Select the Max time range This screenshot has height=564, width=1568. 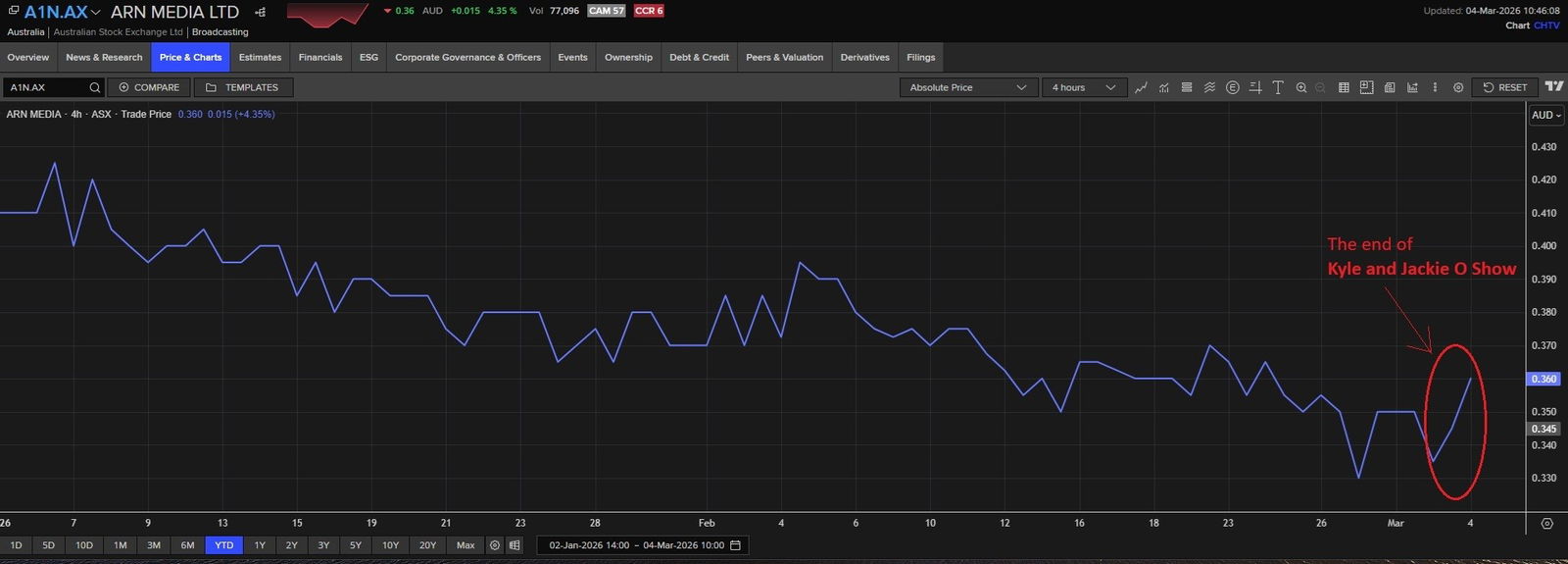tap(465, 545)
